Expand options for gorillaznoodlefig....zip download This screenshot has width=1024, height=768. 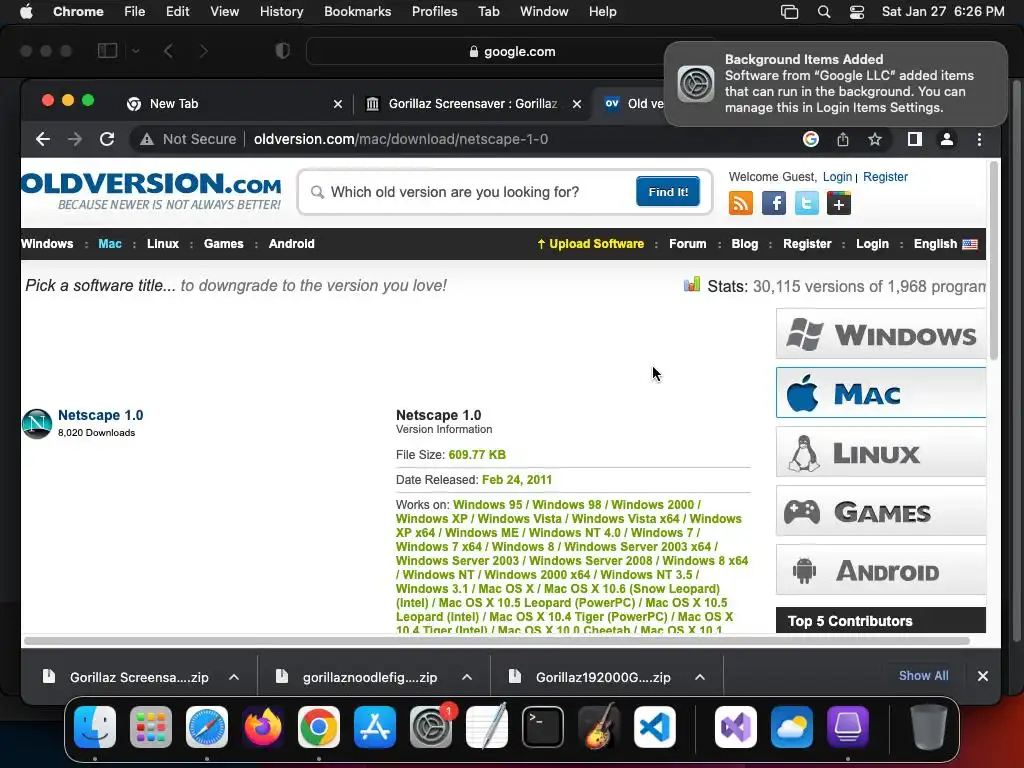coord(467,677)
